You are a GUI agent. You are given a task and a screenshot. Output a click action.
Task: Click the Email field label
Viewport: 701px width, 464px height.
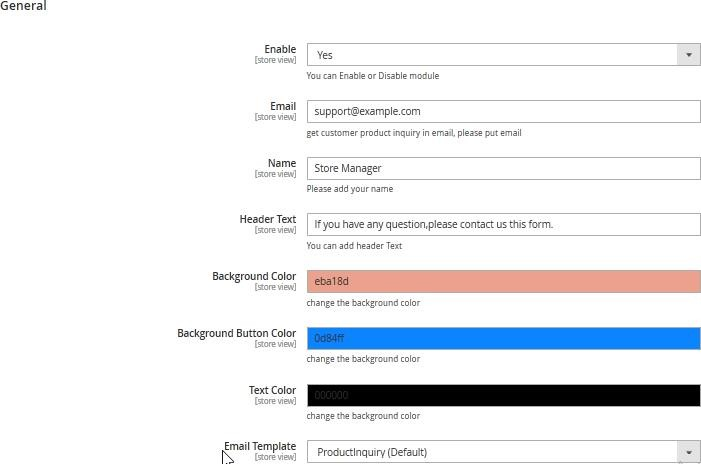pyautogui.click(x=283, y=106)
